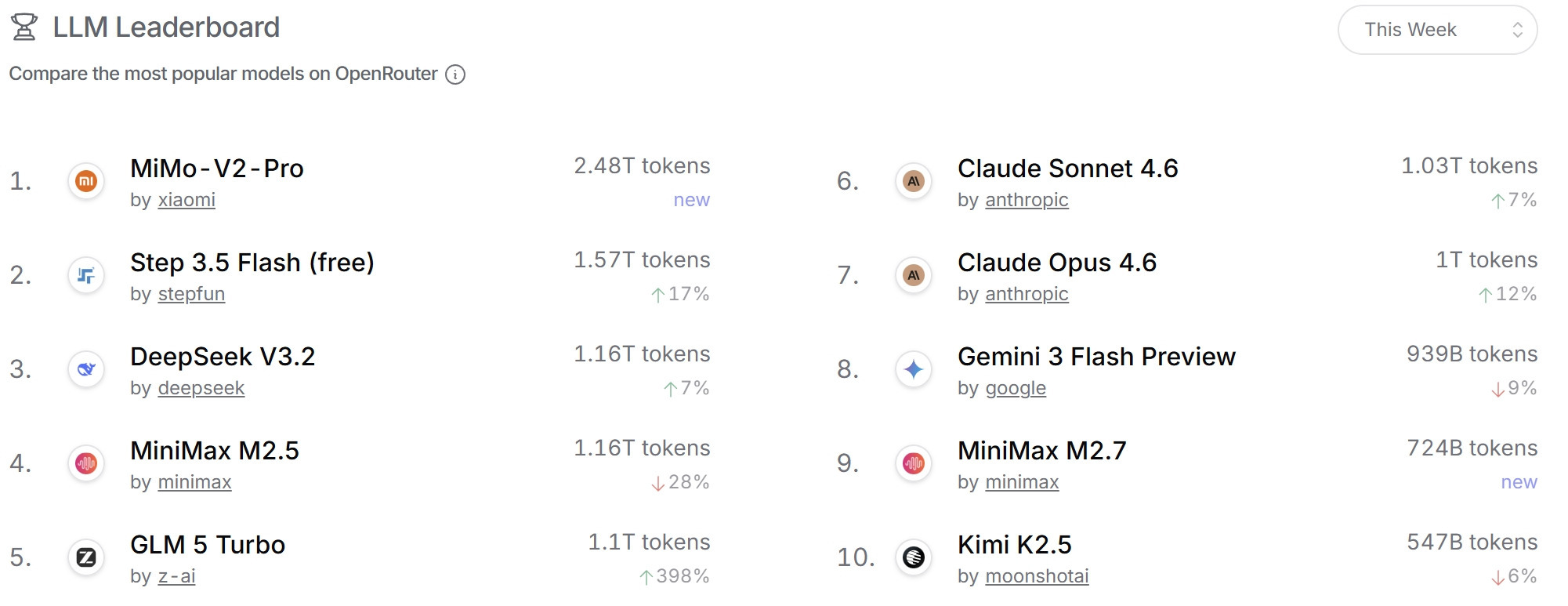Open the MiniMax M2.7 model entry
1568x606 pixels.
(x=1042, y=451)
